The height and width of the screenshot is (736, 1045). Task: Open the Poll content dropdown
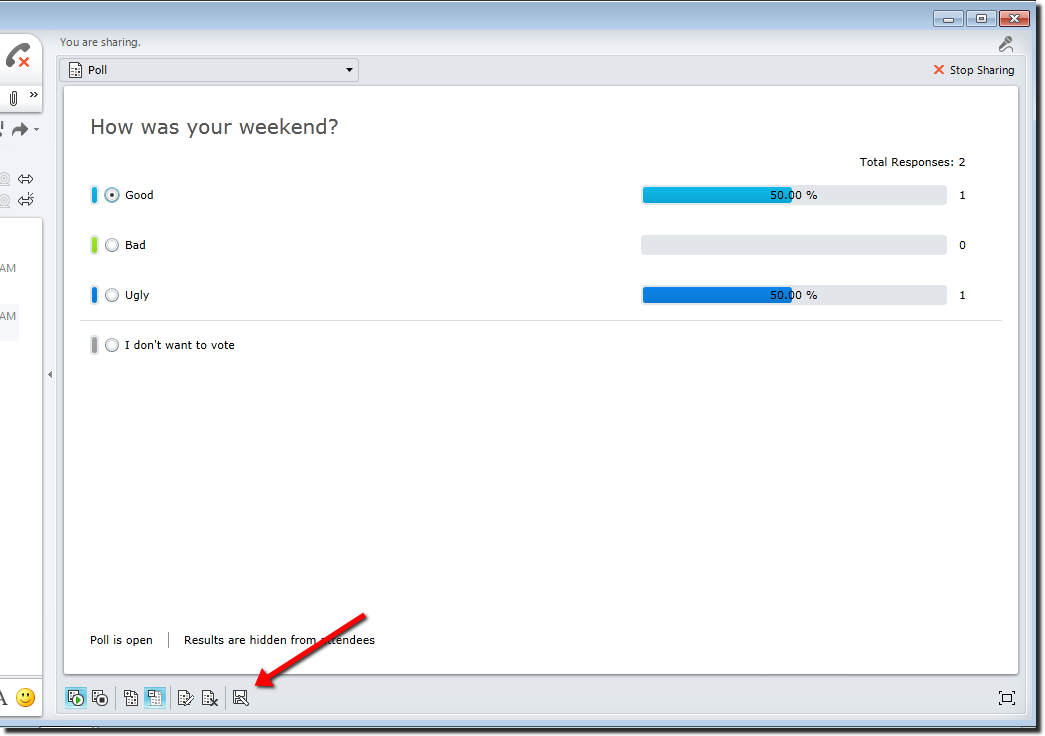tap(209, 70)
